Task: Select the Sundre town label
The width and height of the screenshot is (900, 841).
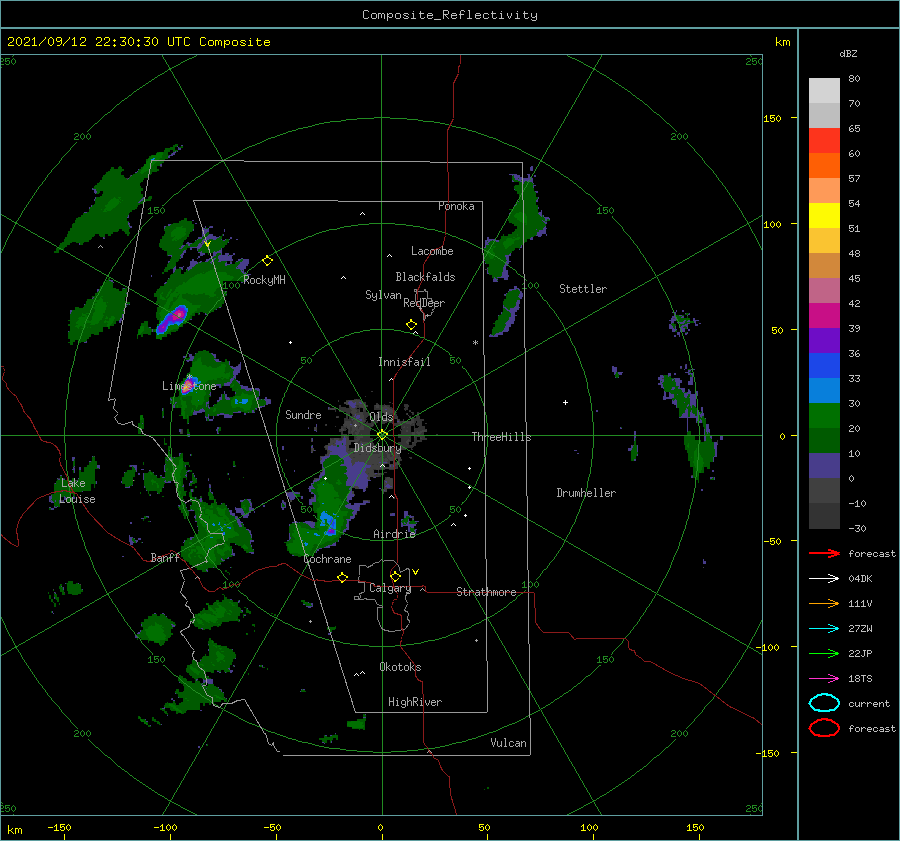Action: (x=303, y=414)
